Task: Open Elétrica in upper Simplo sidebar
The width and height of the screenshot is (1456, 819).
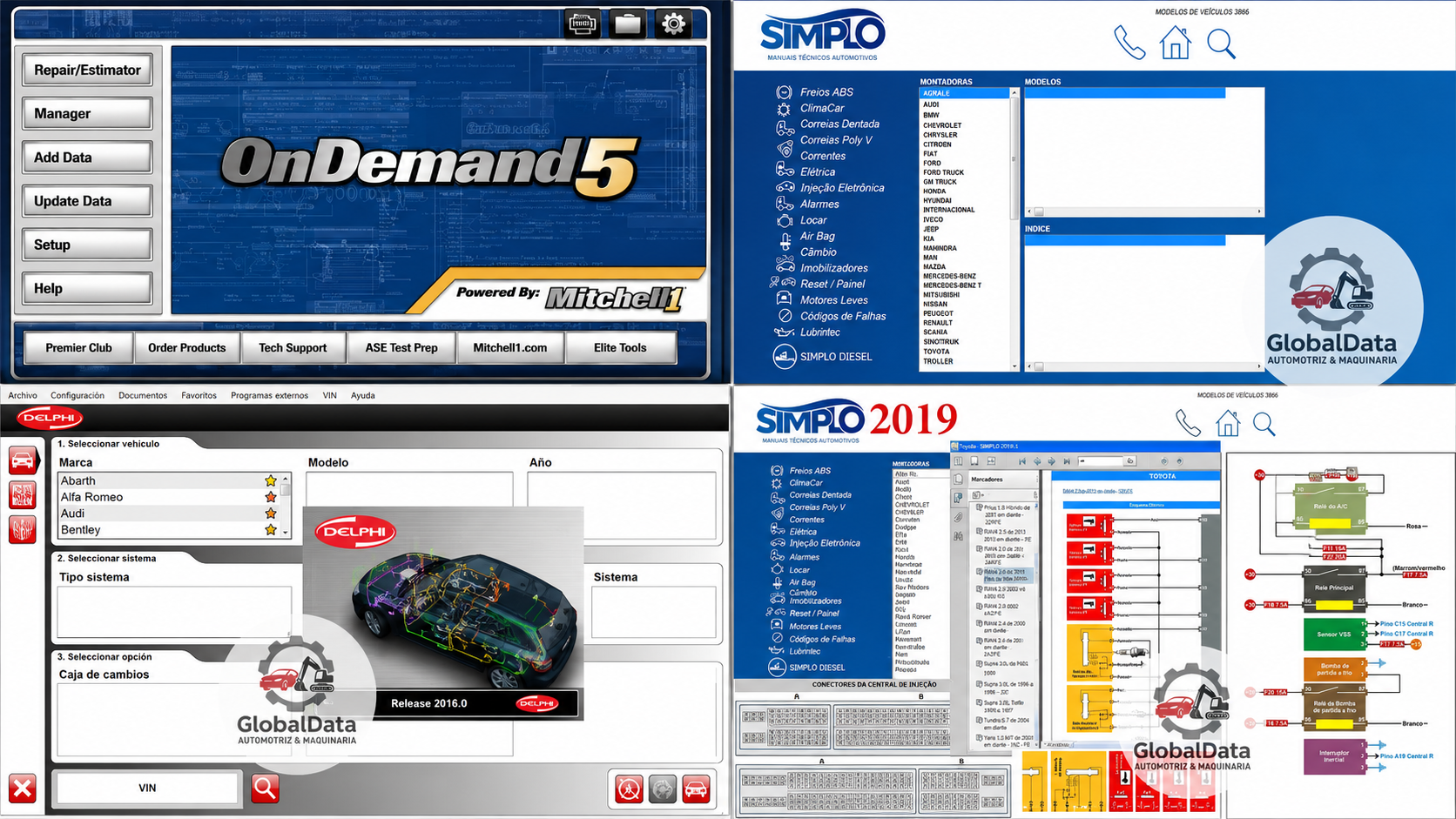Action: pos(818,172)
